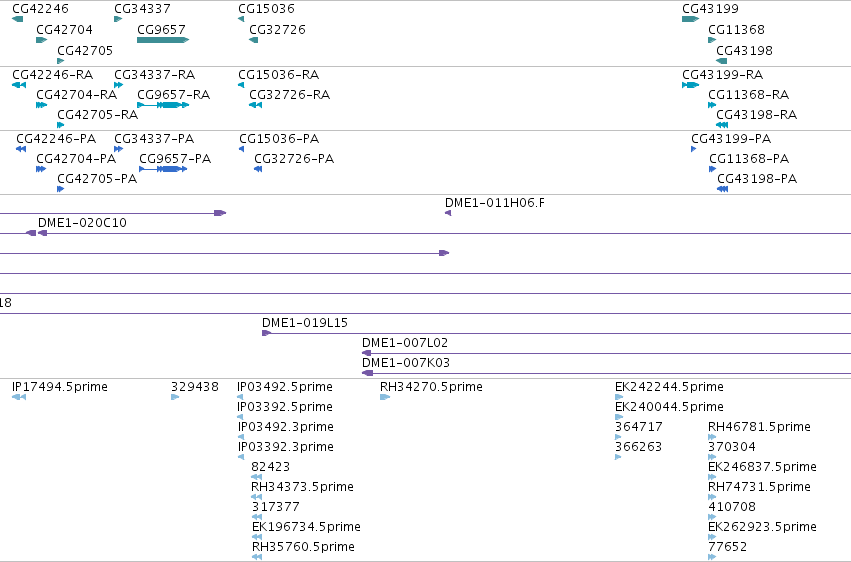Open the CG11368-RA transcript label
The image size is (851, 562).
pyautogui.click(x=748, y=94)
